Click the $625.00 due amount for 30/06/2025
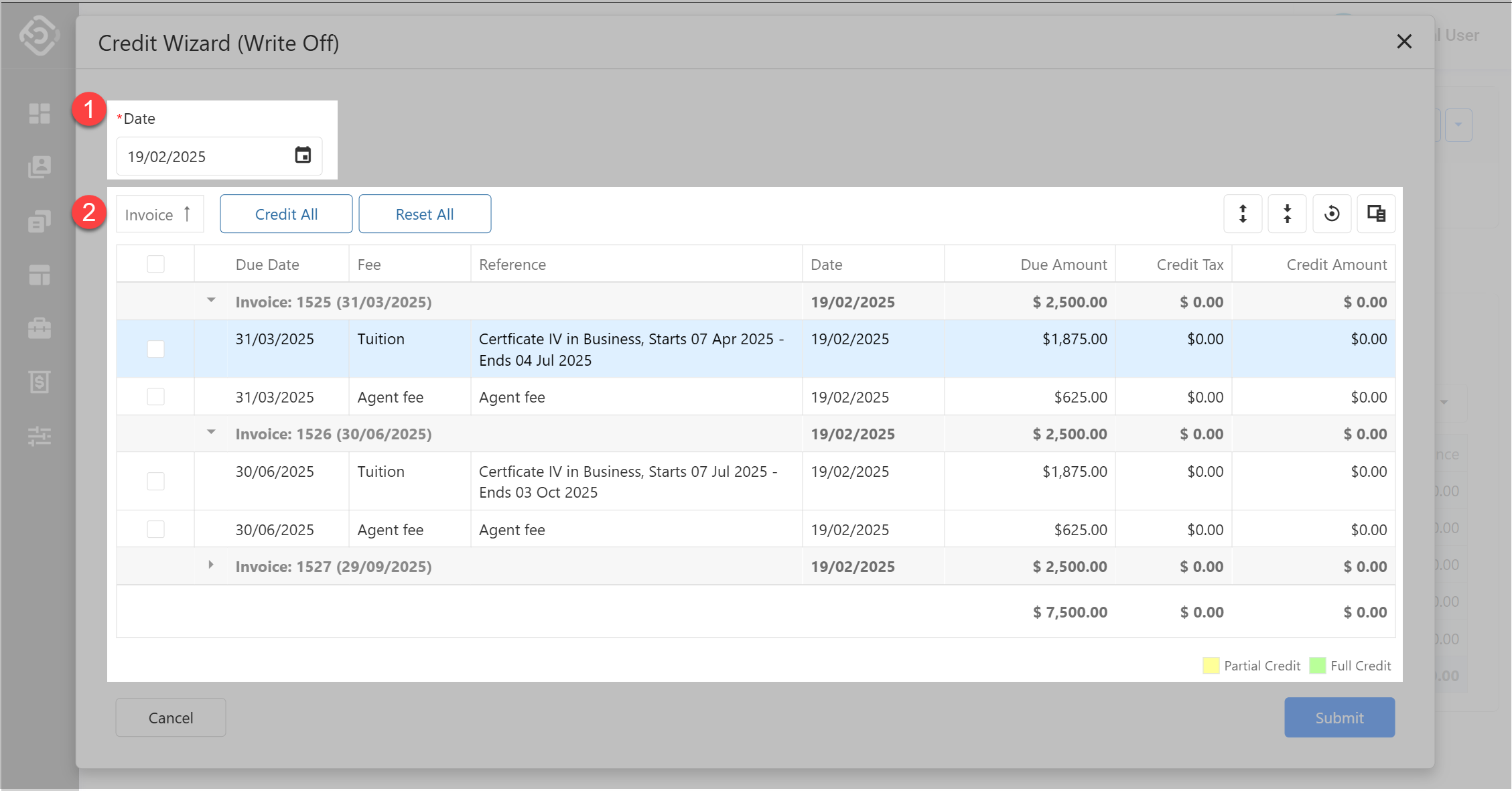The width and height of the screenshot is (1512, 791). [1081, 530]
